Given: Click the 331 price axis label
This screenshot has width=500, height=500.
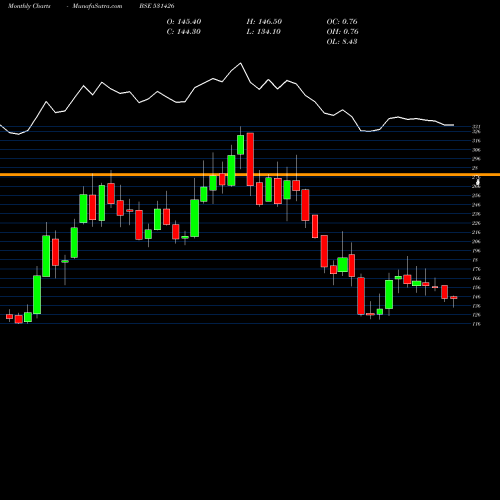Looking at the screenshot, I should [x=476, y=127].
